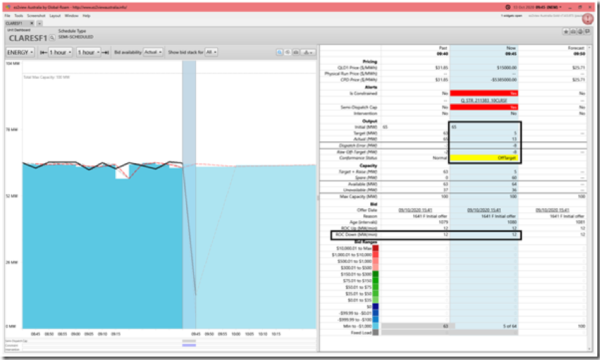
Task: Click the zoom magnifier icon above the chart
Action: (280, 52)
